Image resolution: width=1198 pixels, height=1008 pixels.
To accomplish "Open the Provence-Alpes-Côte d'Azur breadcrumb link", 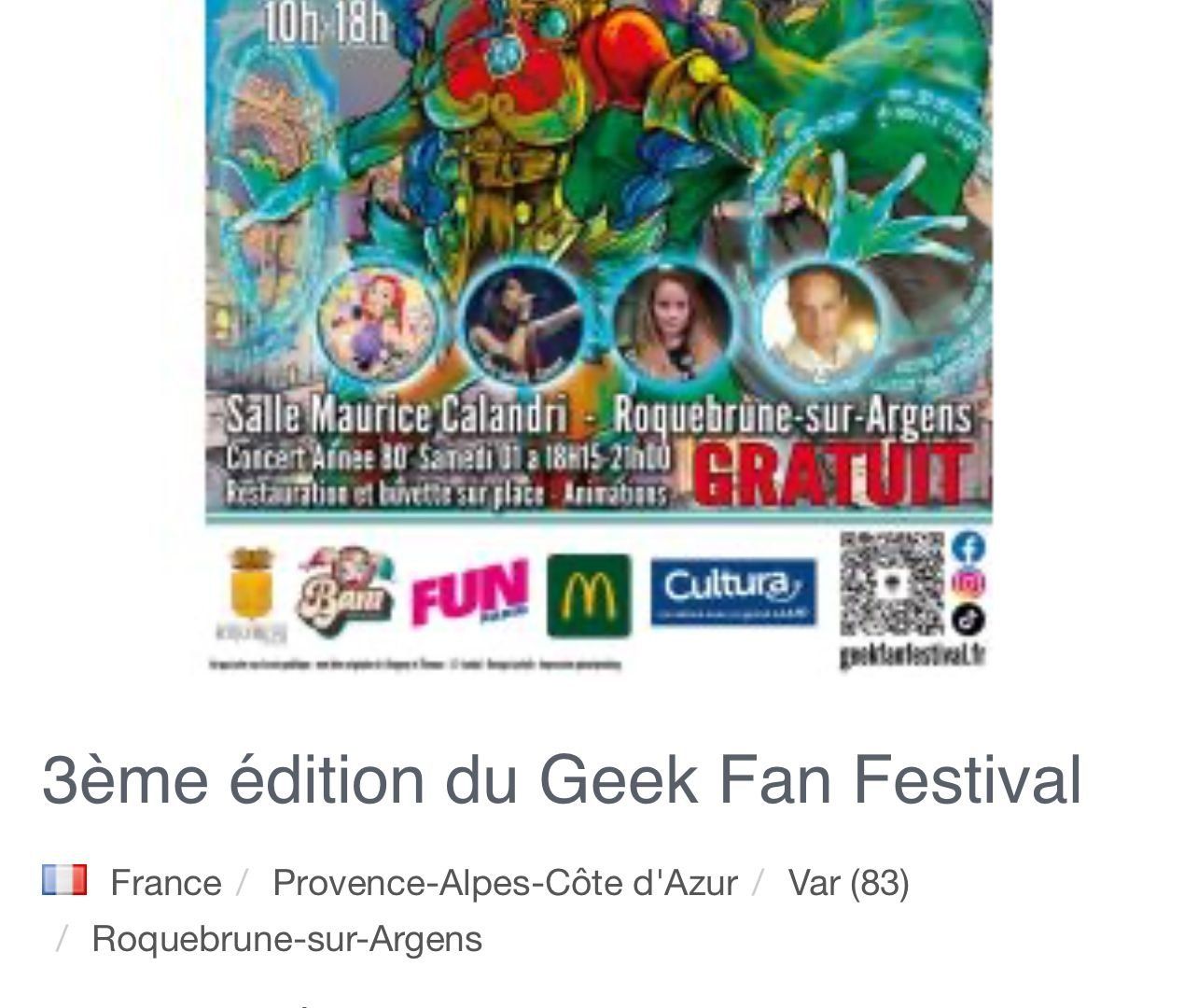I will 505,882.
